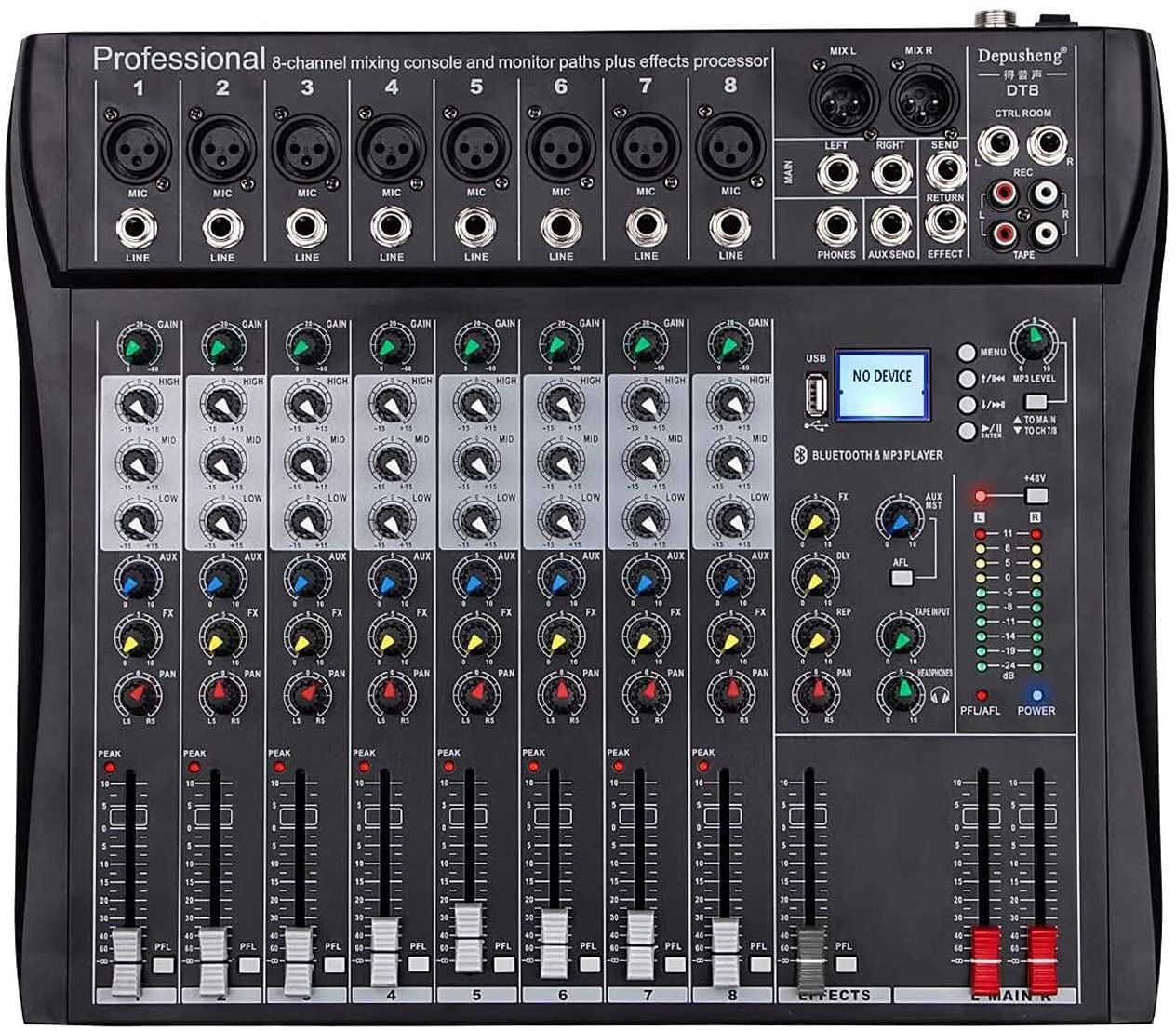Click the green GAIN knob on channel 1

click(138, 346)
